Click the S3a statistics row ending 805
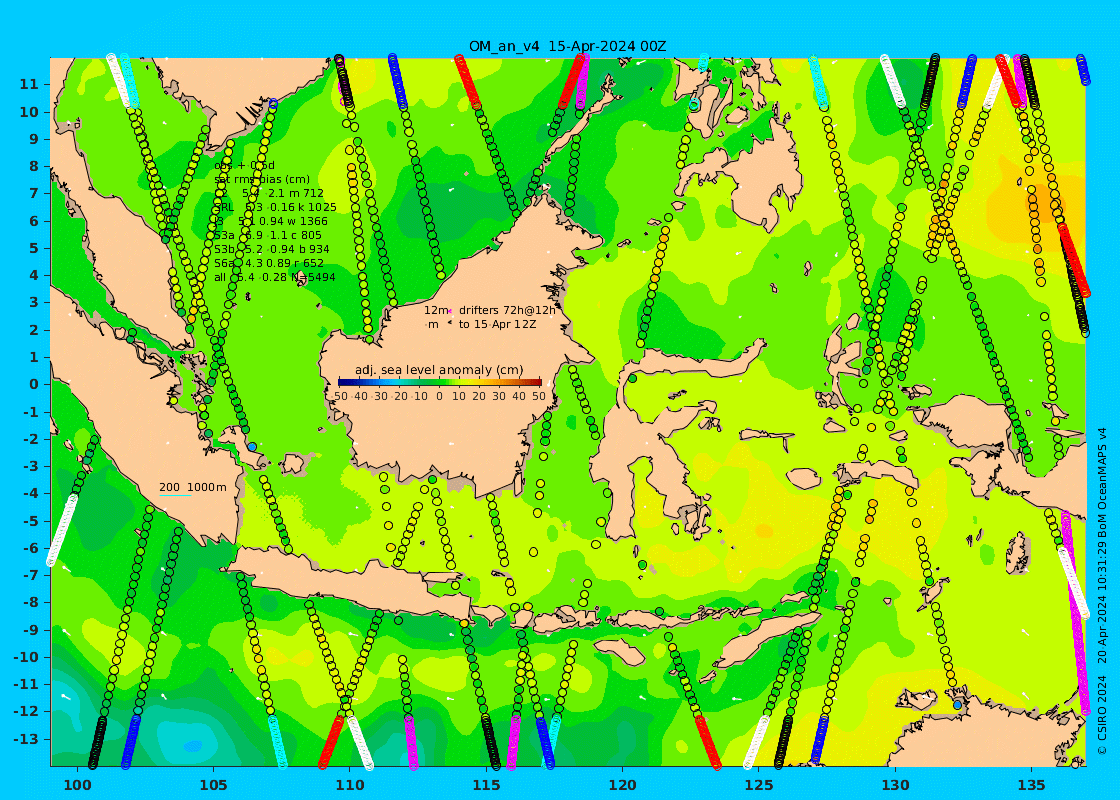1120x800 pixels. [x=268, y=235]
